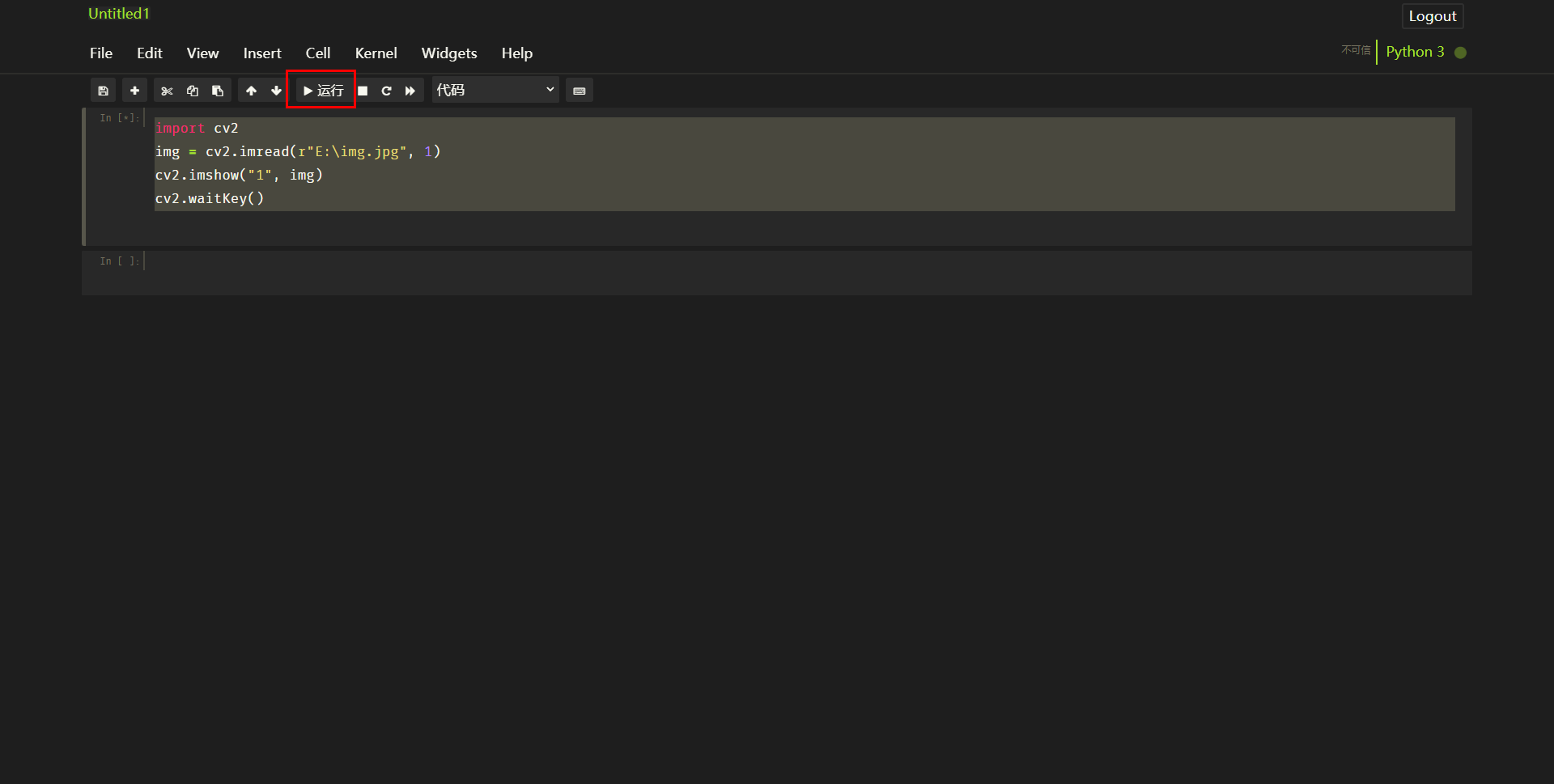Restart the kernel icon
This screenshot has width=1554, height=784.
point(386,91)
